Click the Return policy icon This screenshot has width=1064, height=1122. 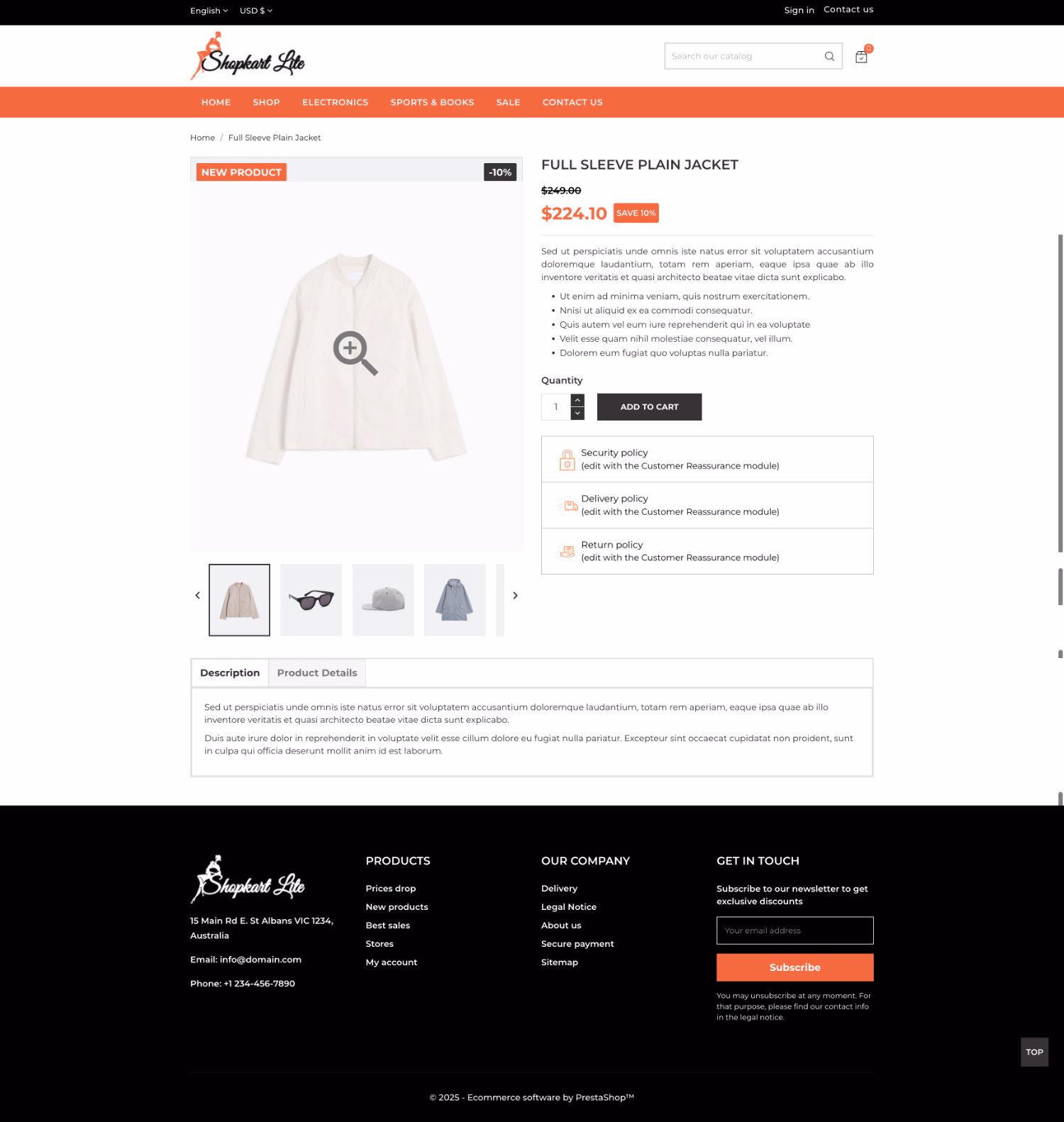click(567, 551)
